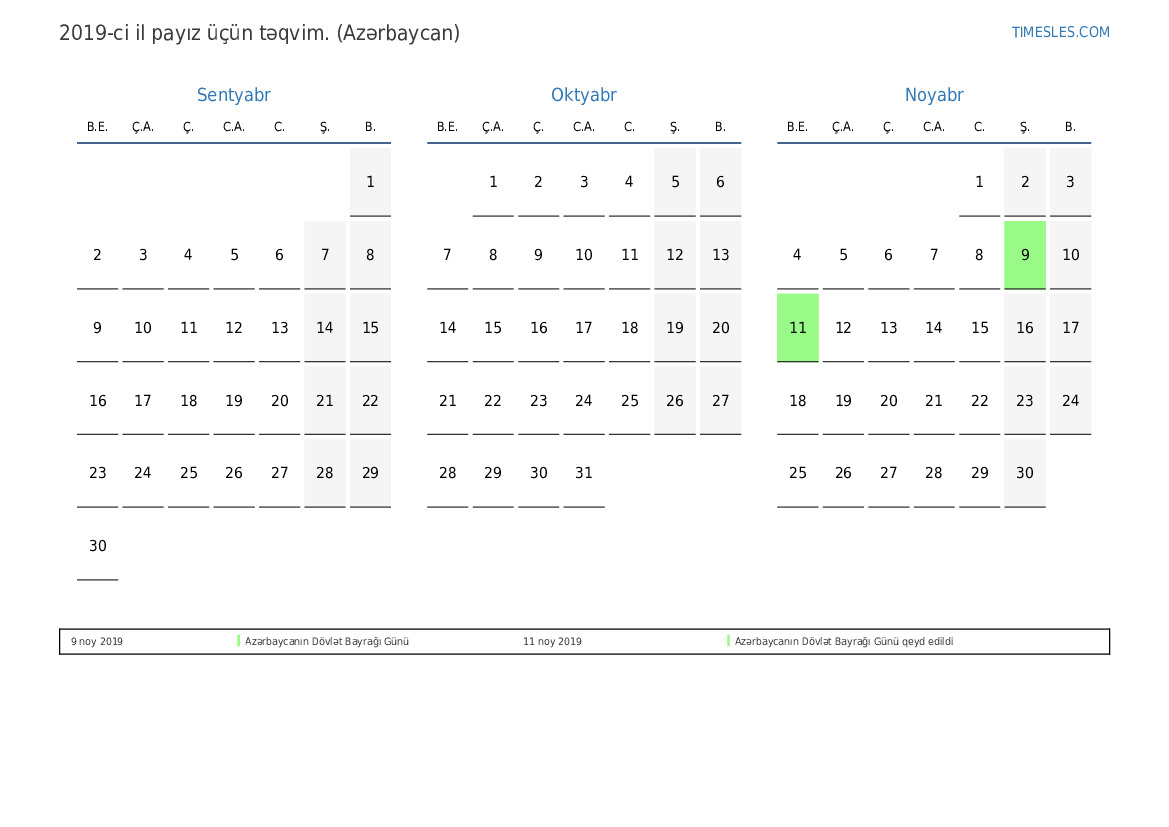Viewport: 1169px width, 827px height.
Task: Select October 31 date cell
Action: click(x=584, y=473)
